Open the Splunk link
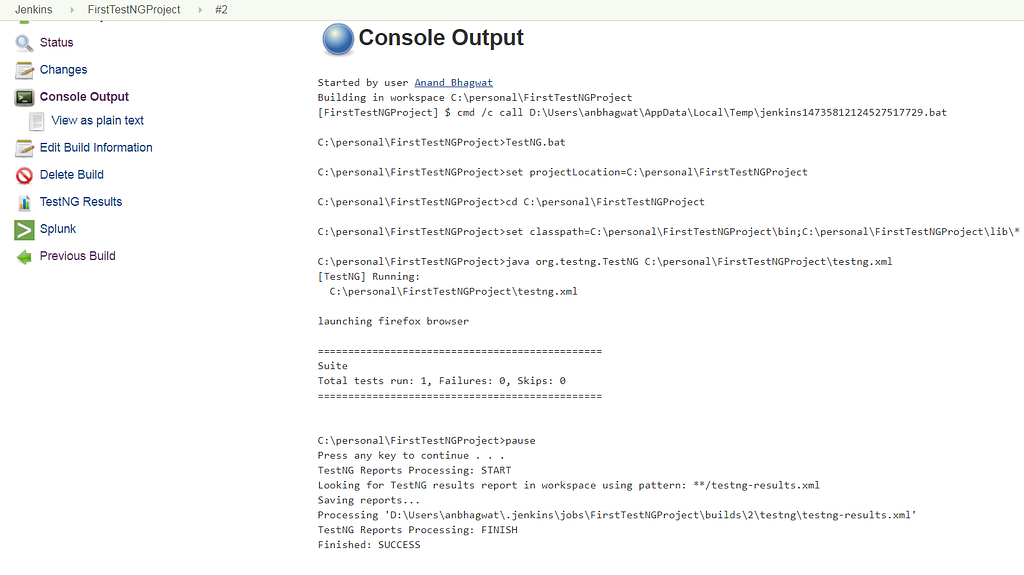The width and height of the screenshot is (1024, 575). tap(58, 229)
